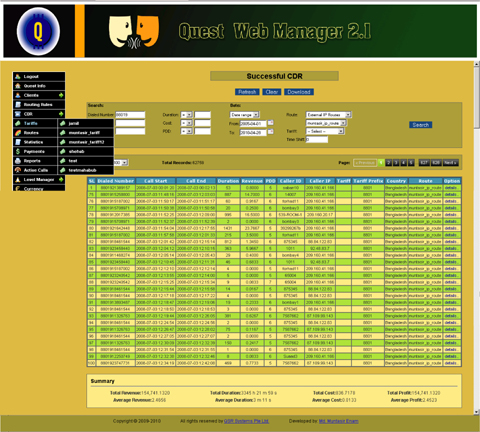Viewport: 480px width, 432px height.
Task: Open QSR Systems Pte Ltd link
Action: 246,421
